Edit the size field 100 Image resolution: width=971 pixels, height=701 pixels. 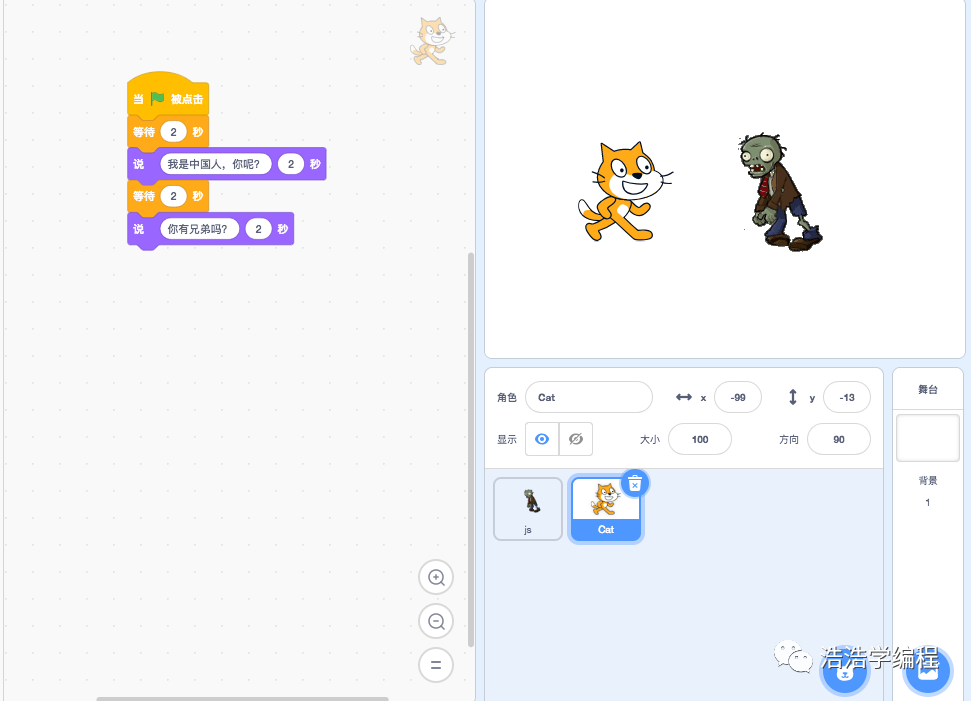point(700,439)
